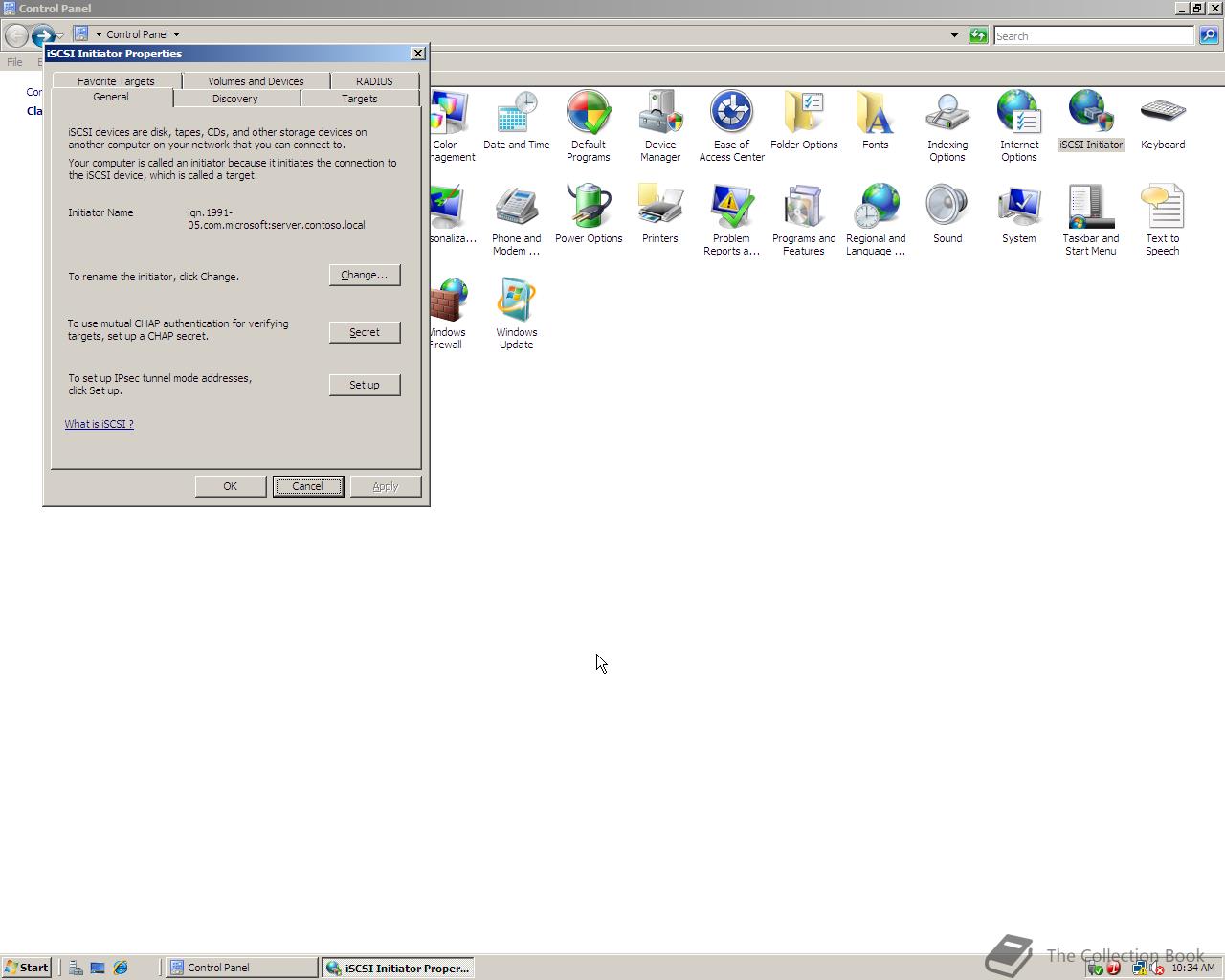Click OK in iSCSI Initiator Properties

tap(231, 486)
